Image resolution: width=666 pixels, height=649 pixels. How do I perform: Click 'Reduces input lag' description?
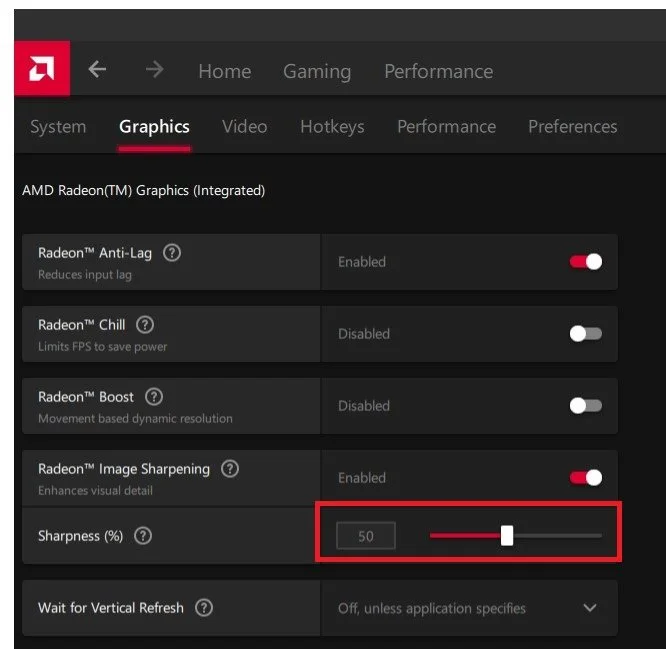click(85, 275)
